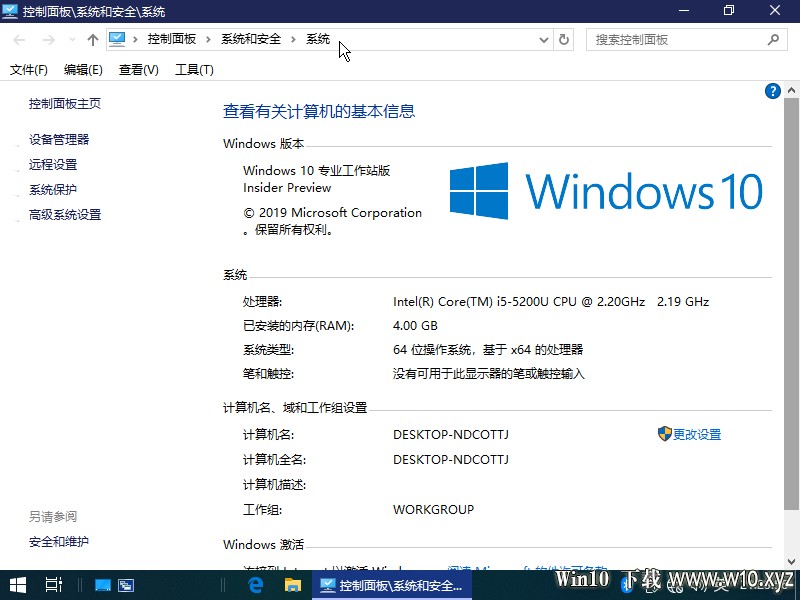
Task: Open File Explorer from taskbar
Action: point(292,585)
